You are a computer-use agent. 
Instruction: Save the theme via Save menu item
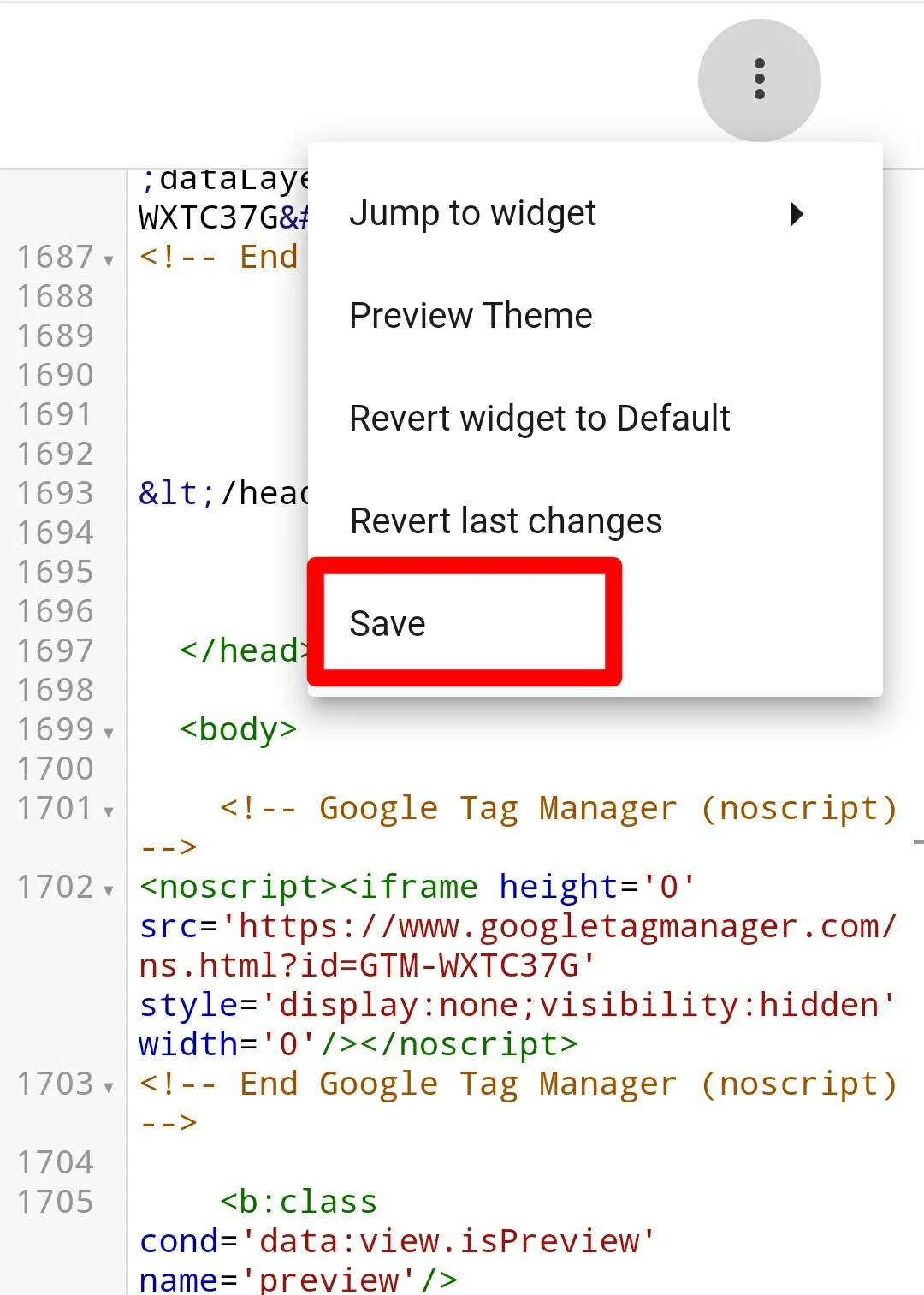click(465, 623)
